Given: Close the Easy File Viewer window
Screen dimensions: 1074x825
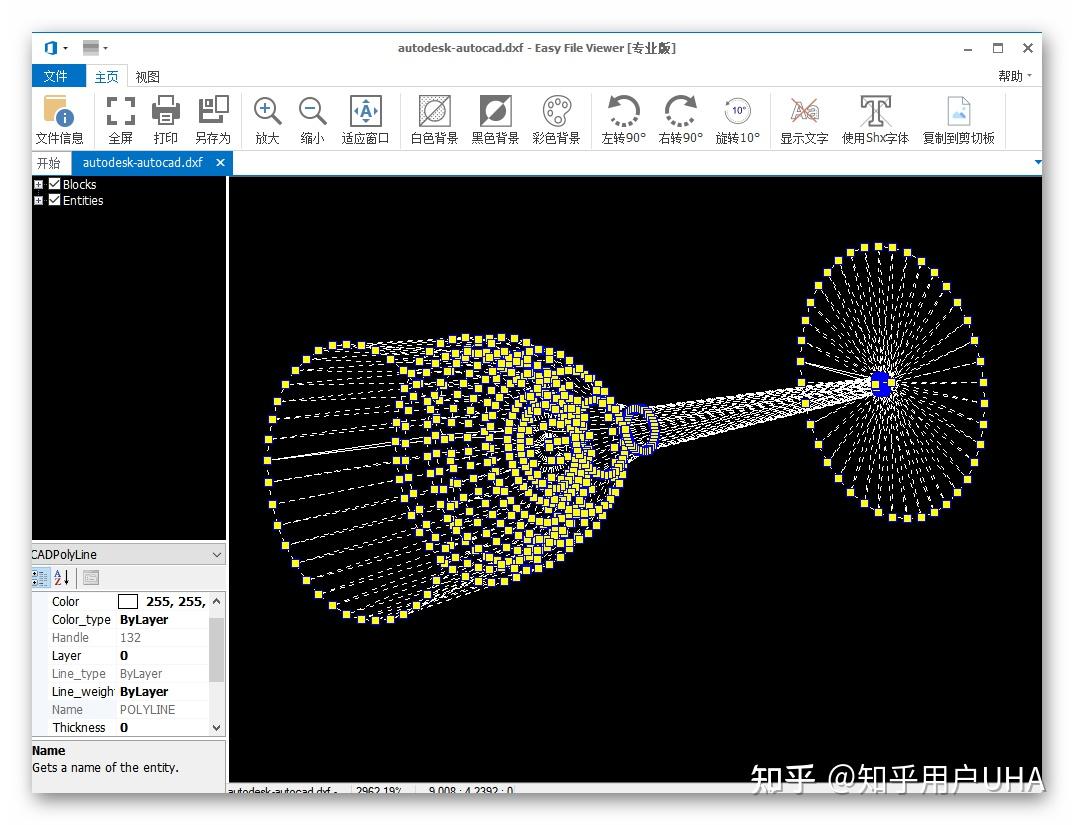Looking at the screenshot, I should 1027,48.
